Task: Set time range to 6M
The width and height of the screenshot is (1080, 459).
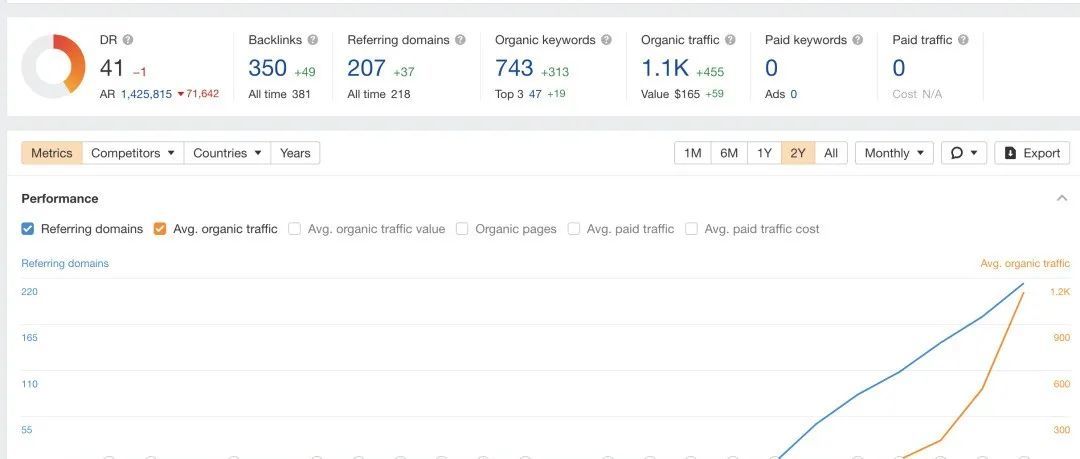Action: 729,153
